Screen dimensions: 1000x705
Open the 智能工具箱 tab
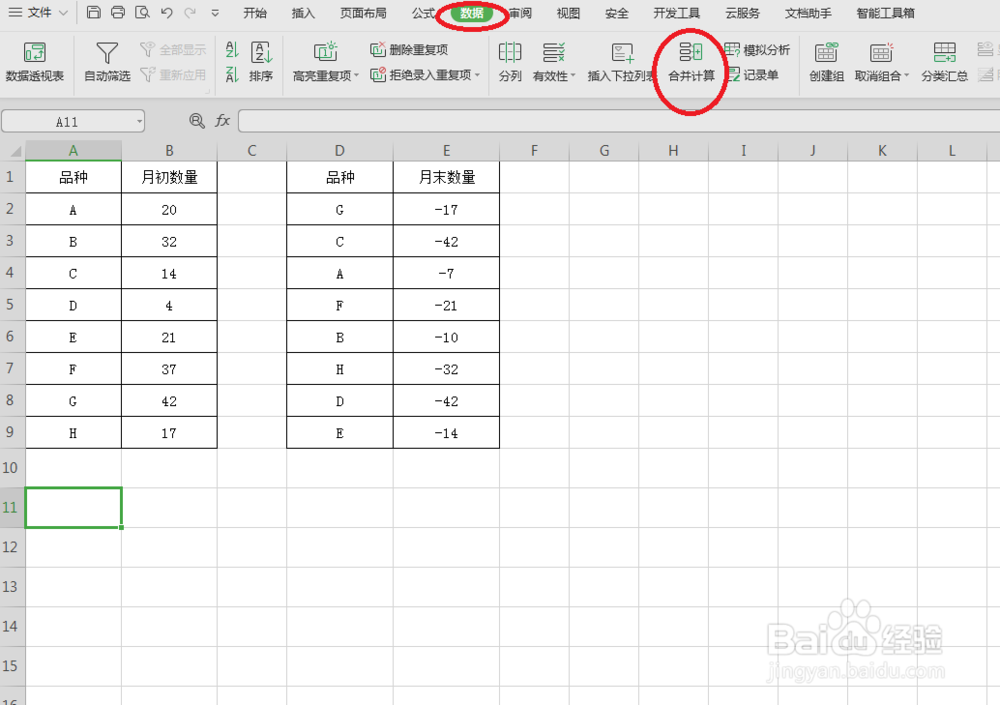coord(885,13)
